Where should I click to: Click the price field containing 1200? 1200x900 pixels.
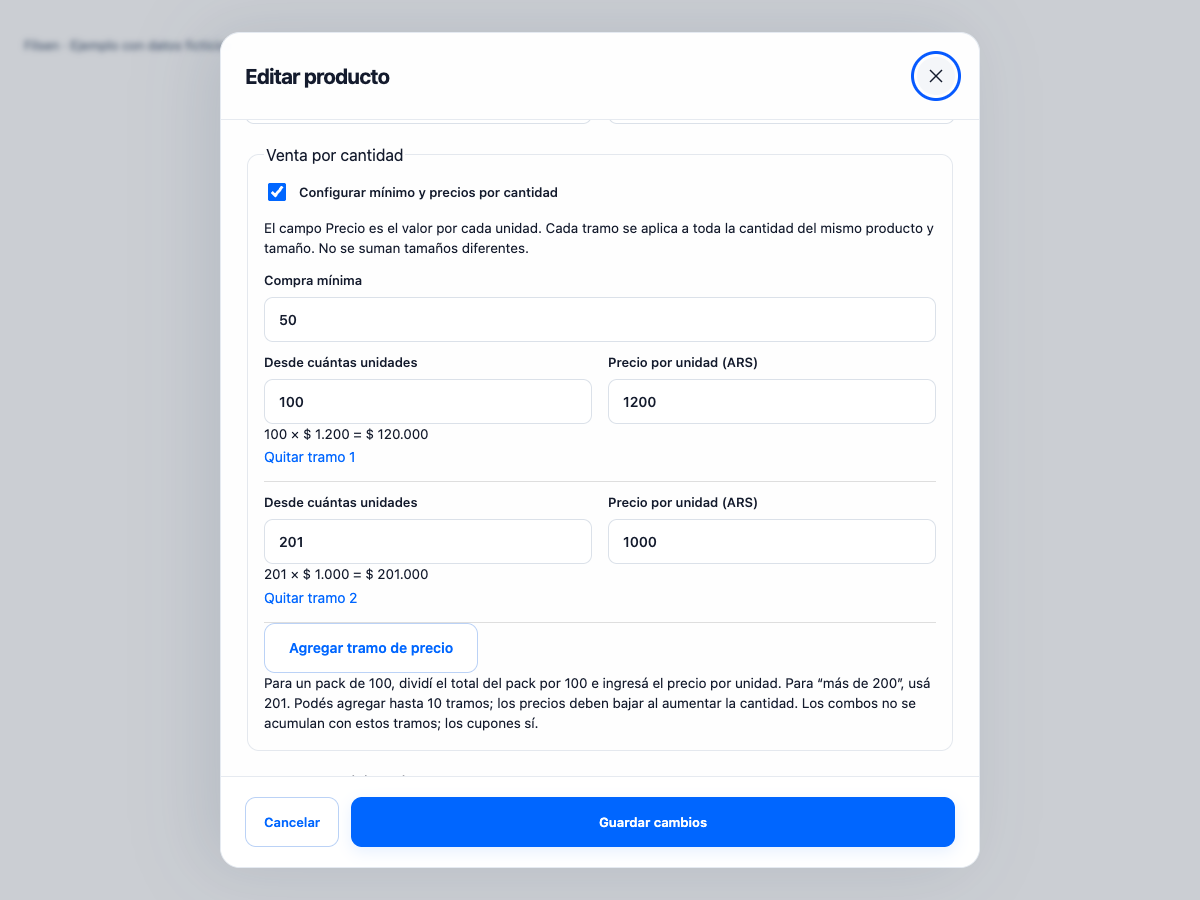tap(772, 401)
